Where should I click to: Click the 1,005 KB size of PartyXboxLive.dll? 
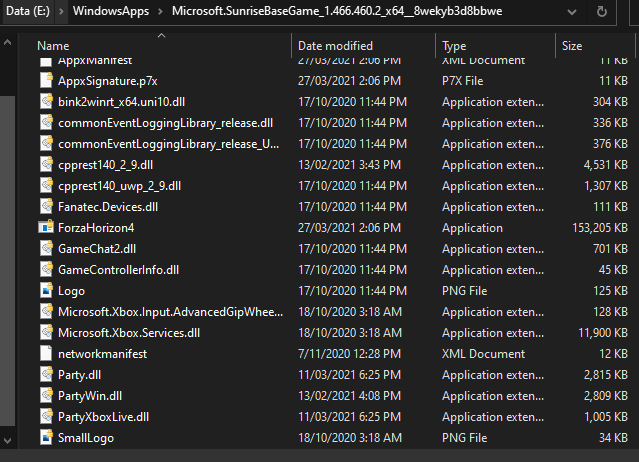click(x=606, y=417)
